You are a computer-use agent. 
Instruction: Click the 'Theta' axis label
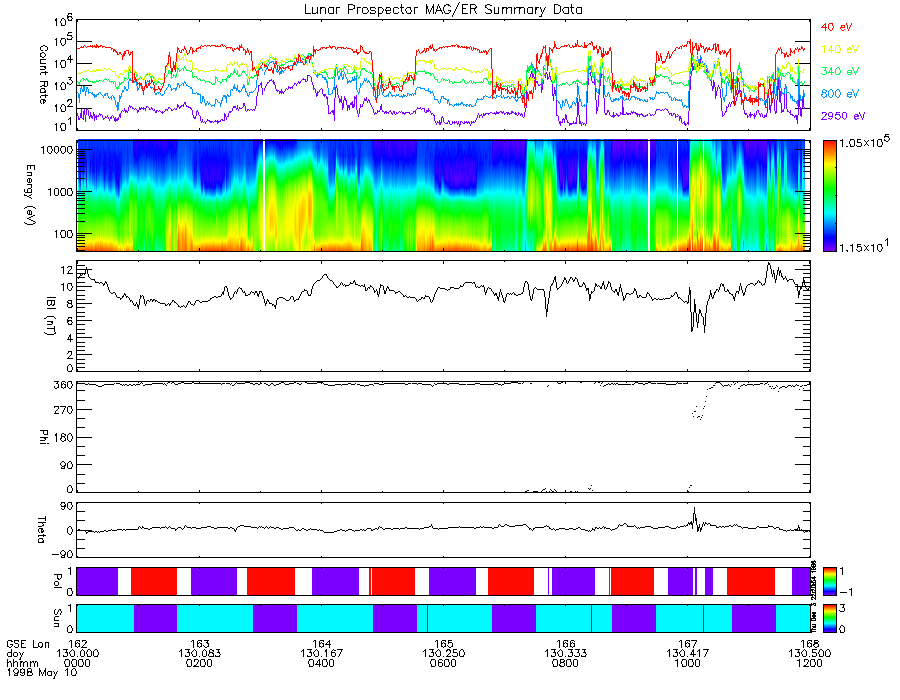(x=41, y=530)
